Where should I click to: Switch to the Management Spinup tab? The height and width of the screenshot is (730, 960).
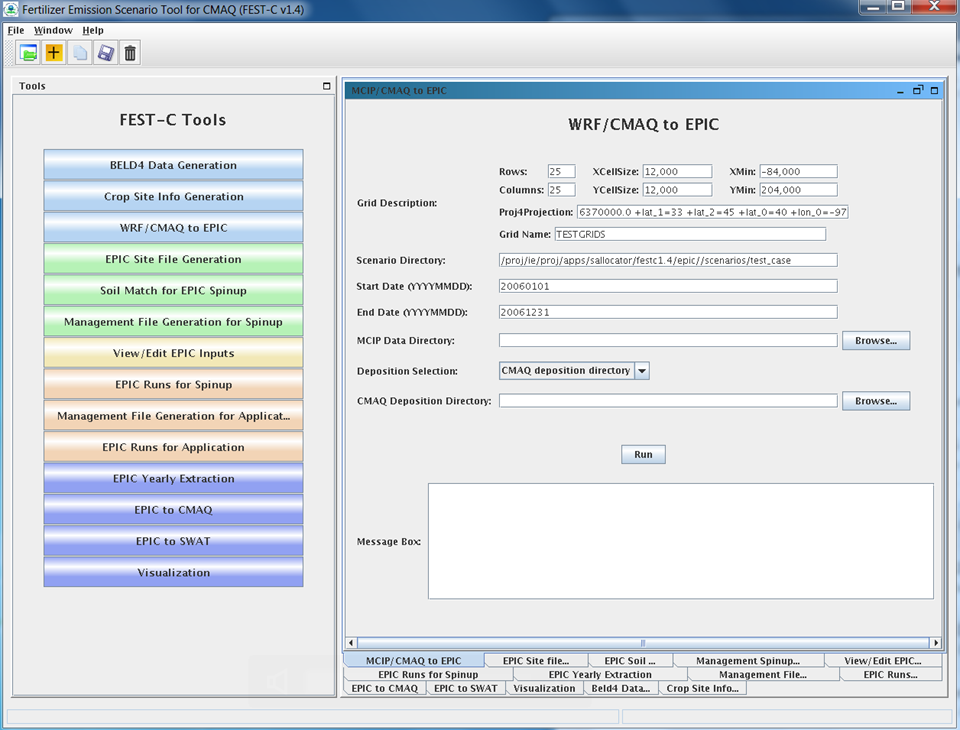coord(748,661)
